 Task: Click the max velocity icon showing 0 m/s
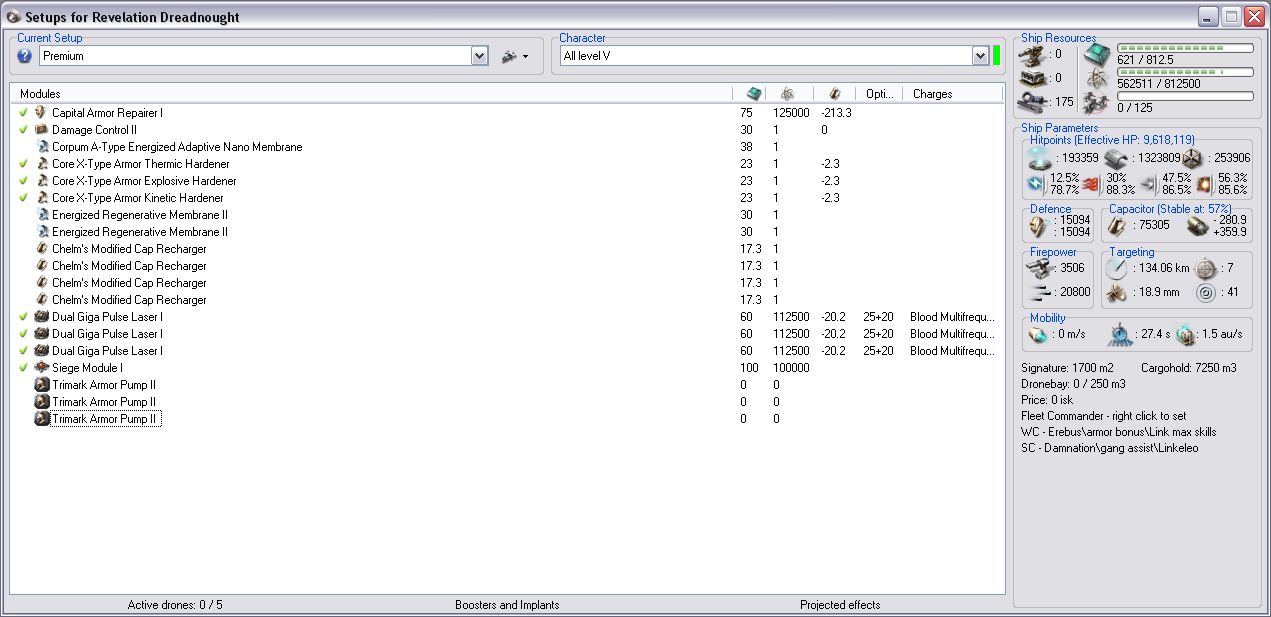click(1037, 335)
